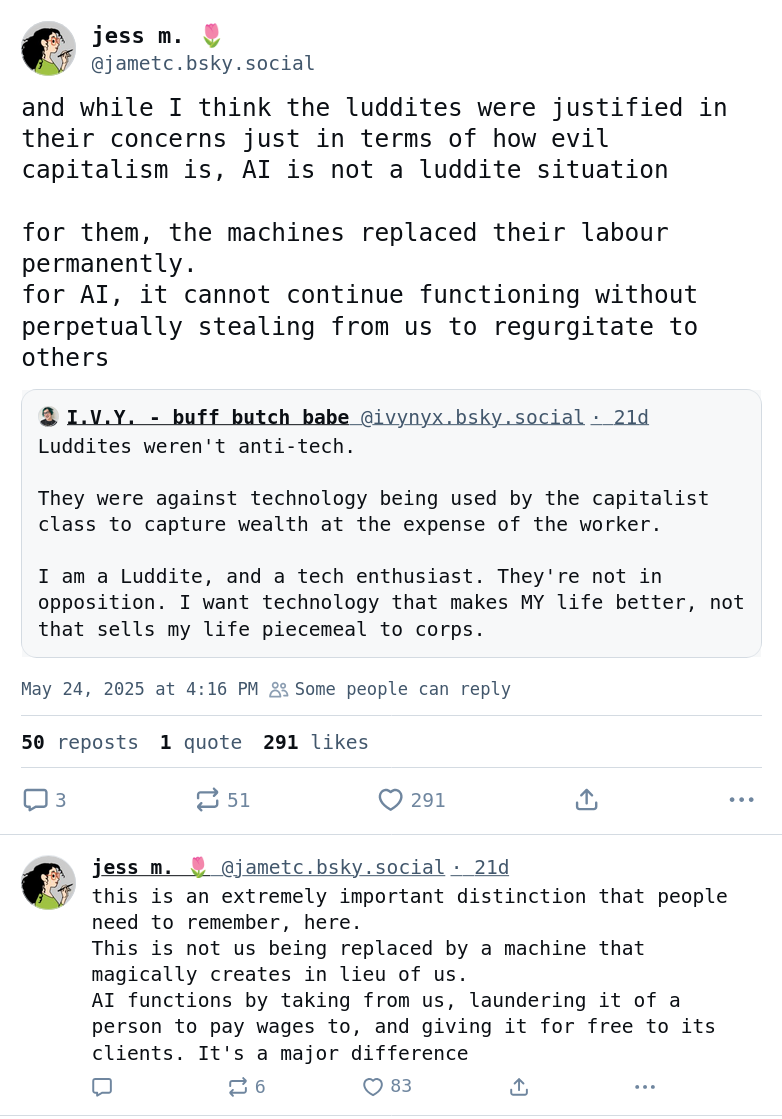
Task: Like the main post with 291 likes
Action: [390, 800]
